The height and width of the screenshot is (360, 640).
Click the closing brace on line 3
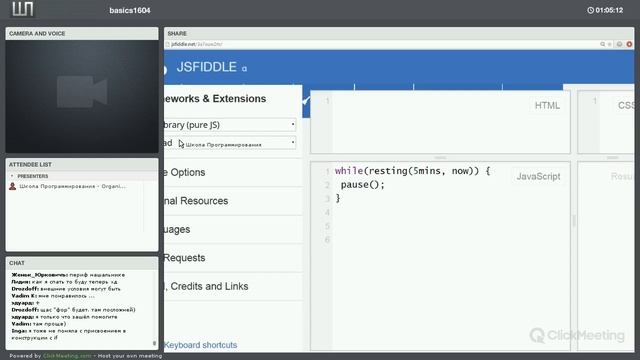click(338, 198)
